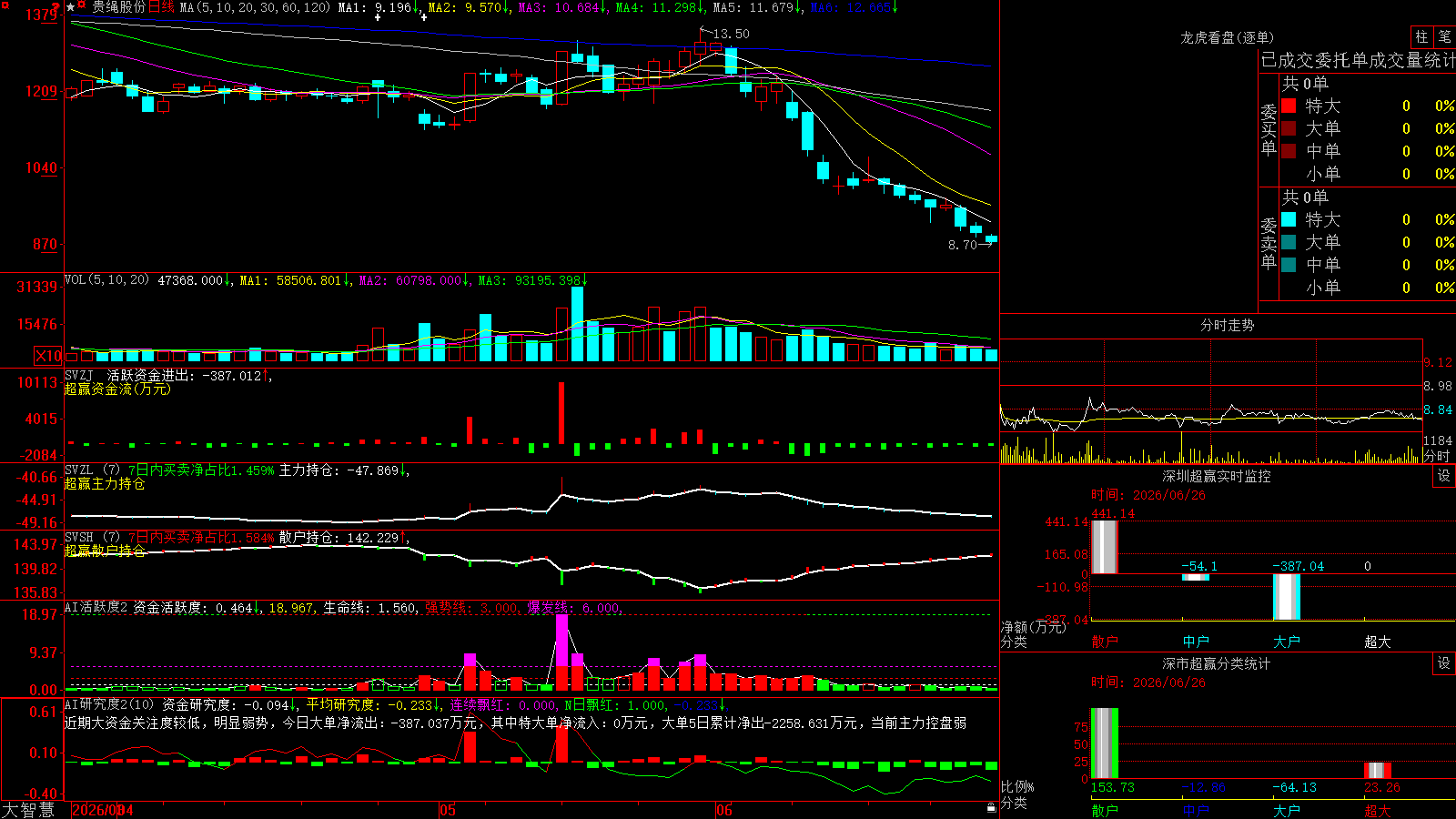The image size is (1456, 819).
Task: Click the 超赢主力持仓 label
Action: [x=105, y=483]
